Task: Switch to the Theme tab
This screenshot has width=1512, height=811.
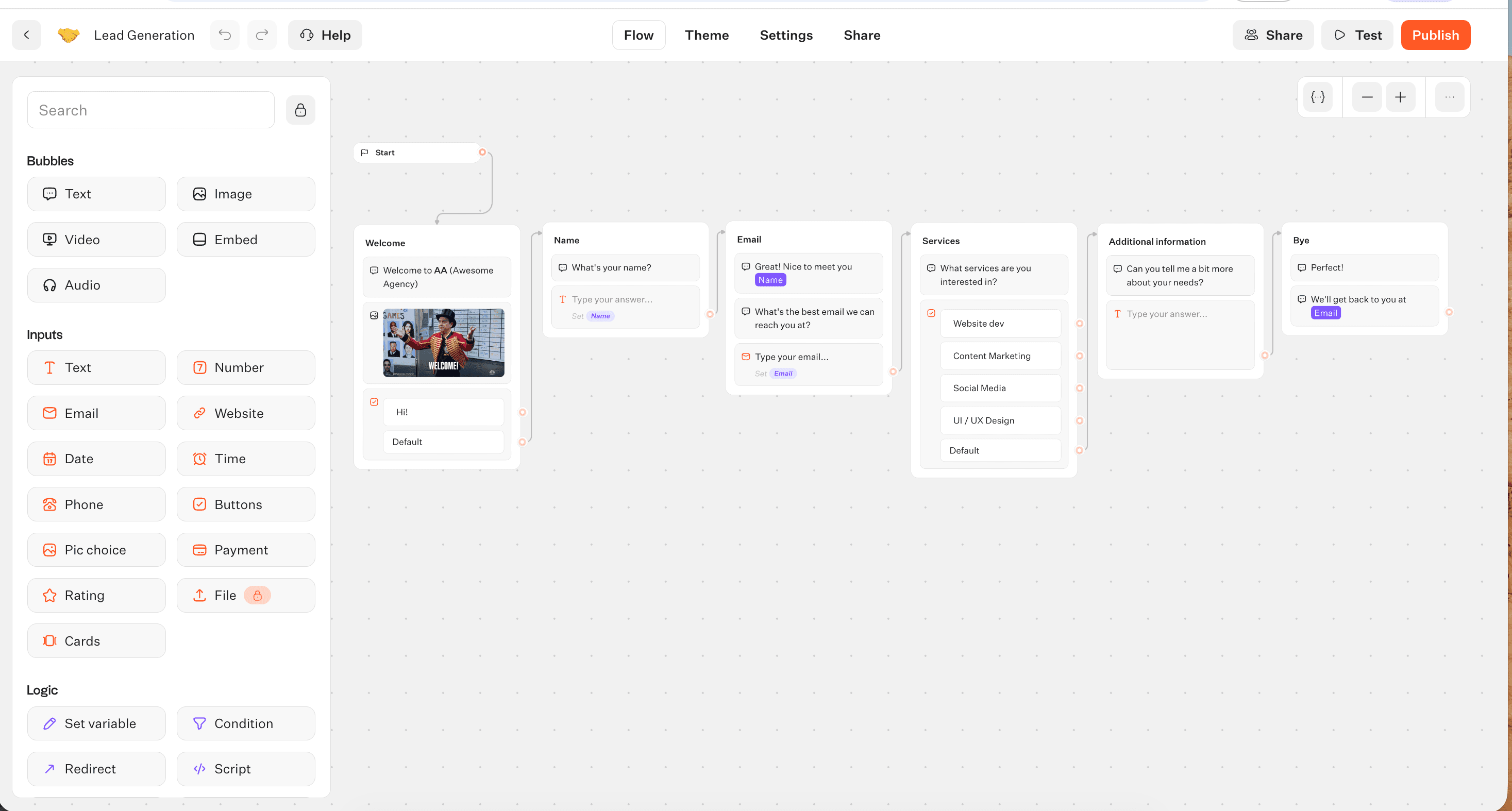Action: coord(707,35)
